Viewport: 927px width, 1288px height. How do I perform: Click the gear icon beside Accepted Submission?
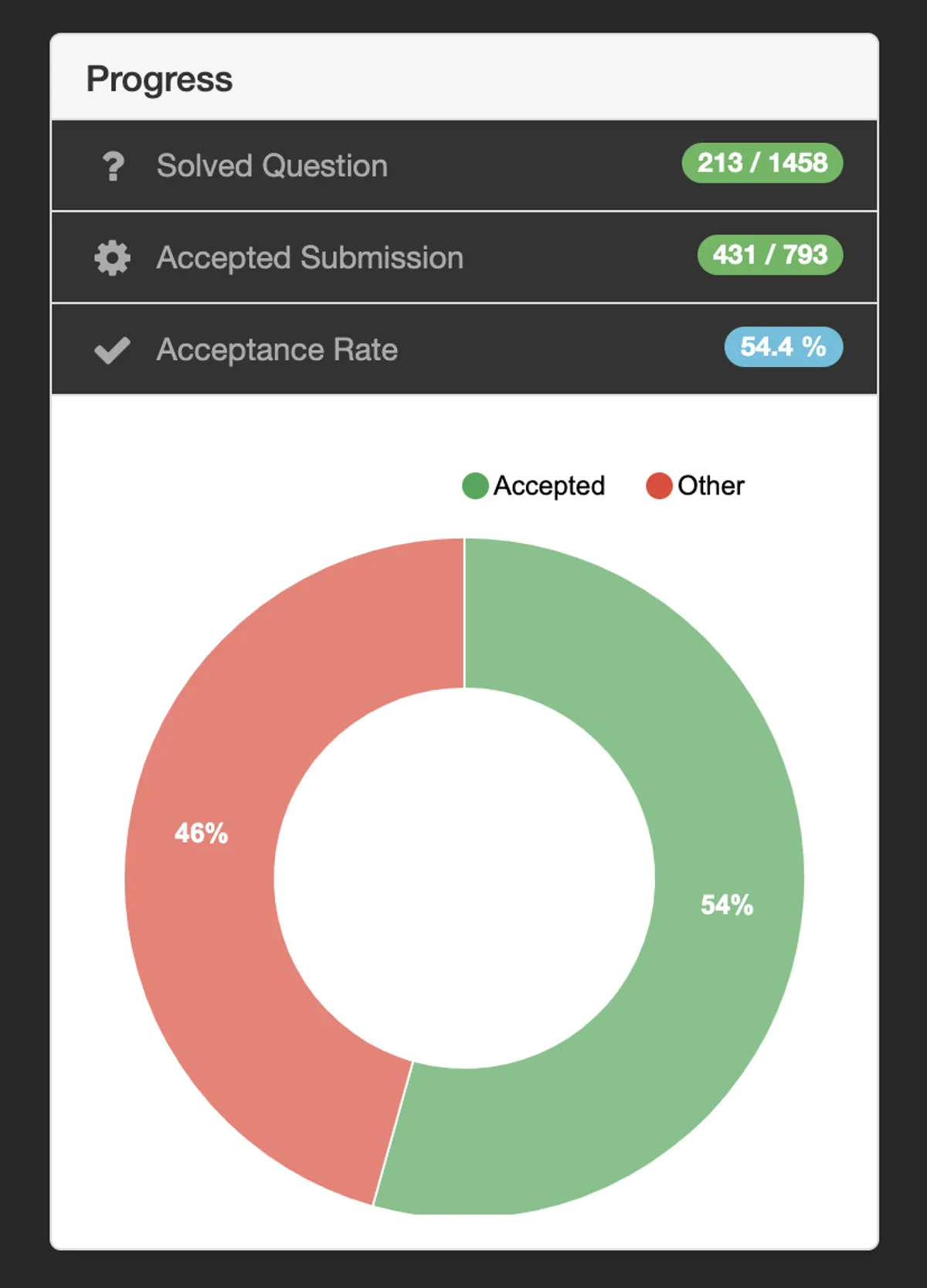tap(113, 258)
